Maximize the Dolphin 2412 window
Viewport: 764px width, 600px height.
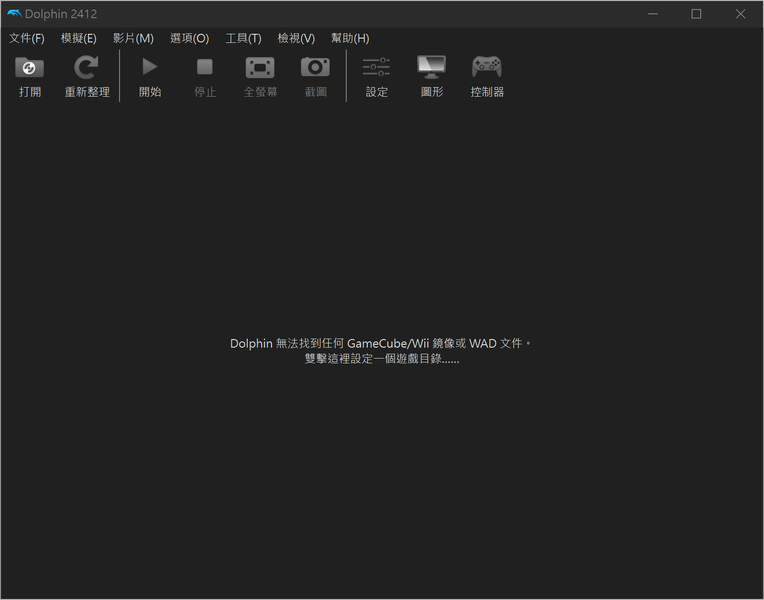click(696, 14)
